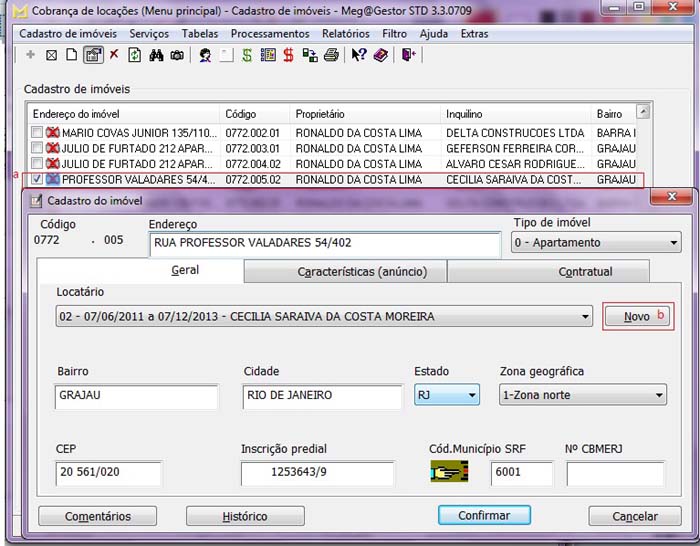Open the Tipo de imóvel dropdown
Image resolution: width=700 pixels, height=546 pixels.
[x=595, y=243]
